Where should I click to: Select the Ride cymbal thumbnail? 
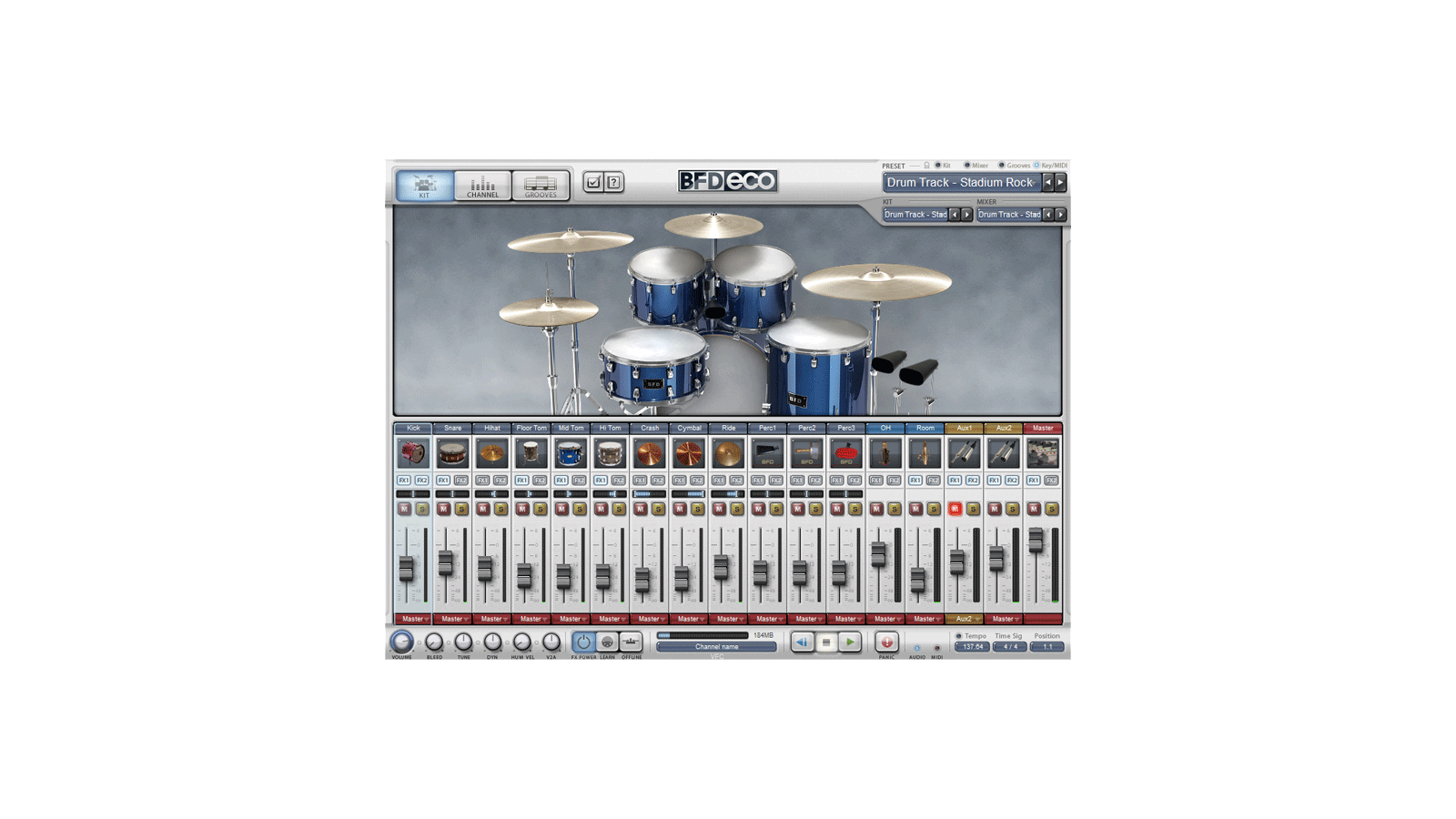pyautogui.click(x=728, y=453)
